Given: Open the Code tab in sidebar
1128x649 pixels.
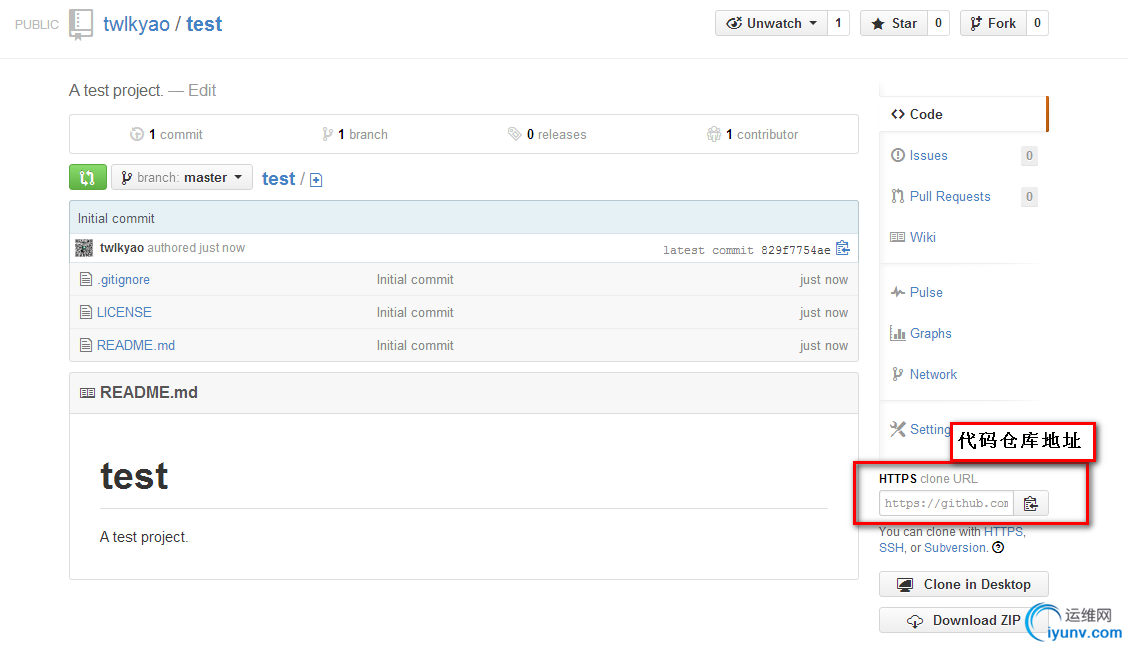Looking at the screenshot, I should 963,114.
